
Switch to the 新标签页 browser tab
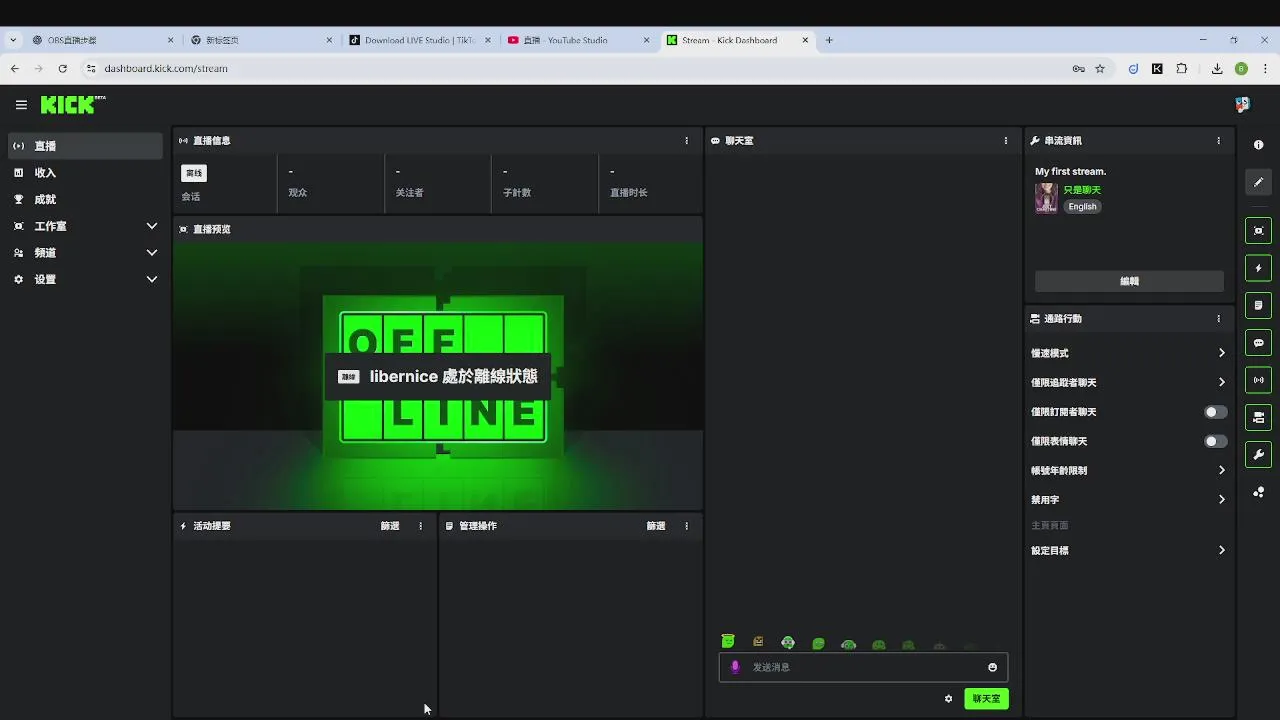[x=261, y=40]
